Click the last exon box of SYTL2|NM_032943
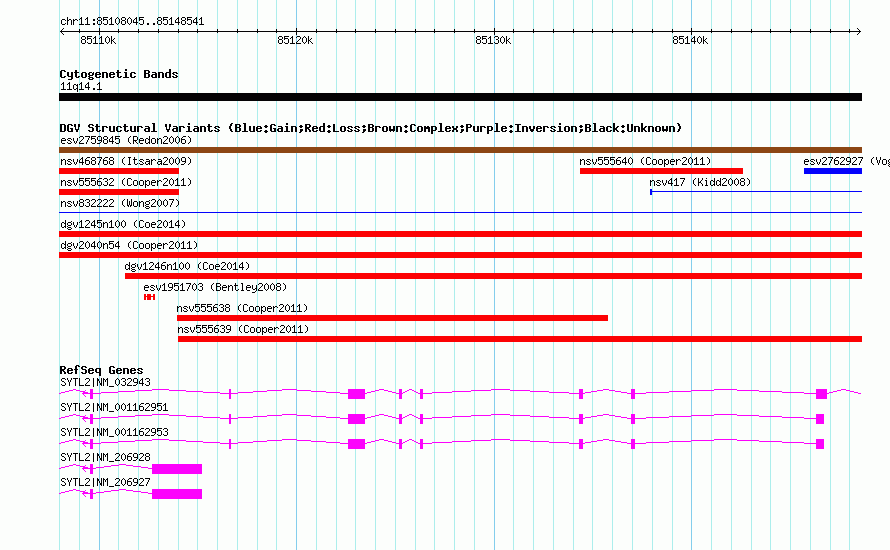The width and height of the screenshot is (890, 550). click(x=821, y=394)
